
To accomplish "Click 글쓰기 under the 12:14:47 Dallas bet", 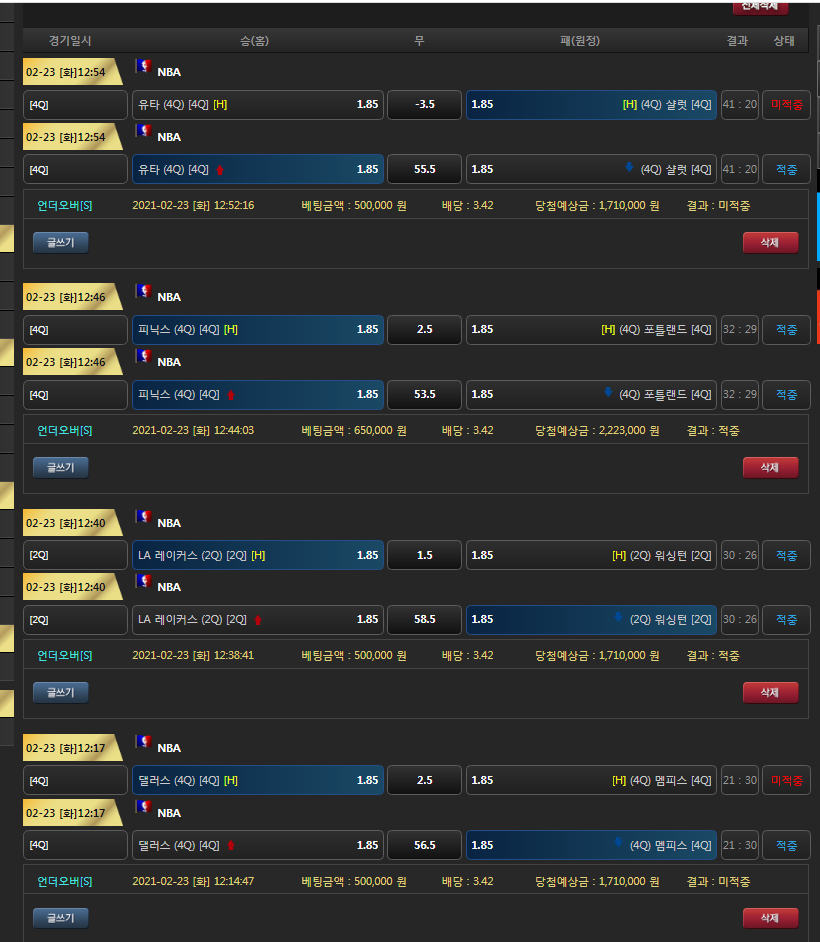I will [61, 917].
